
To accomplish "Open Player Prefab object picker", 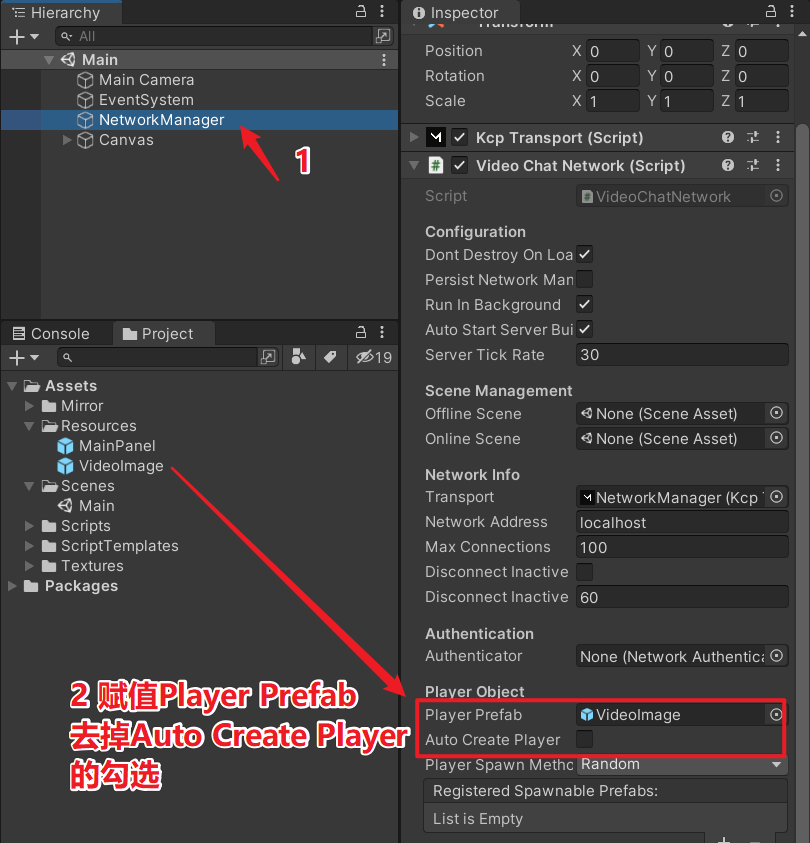I will point(776,715).
